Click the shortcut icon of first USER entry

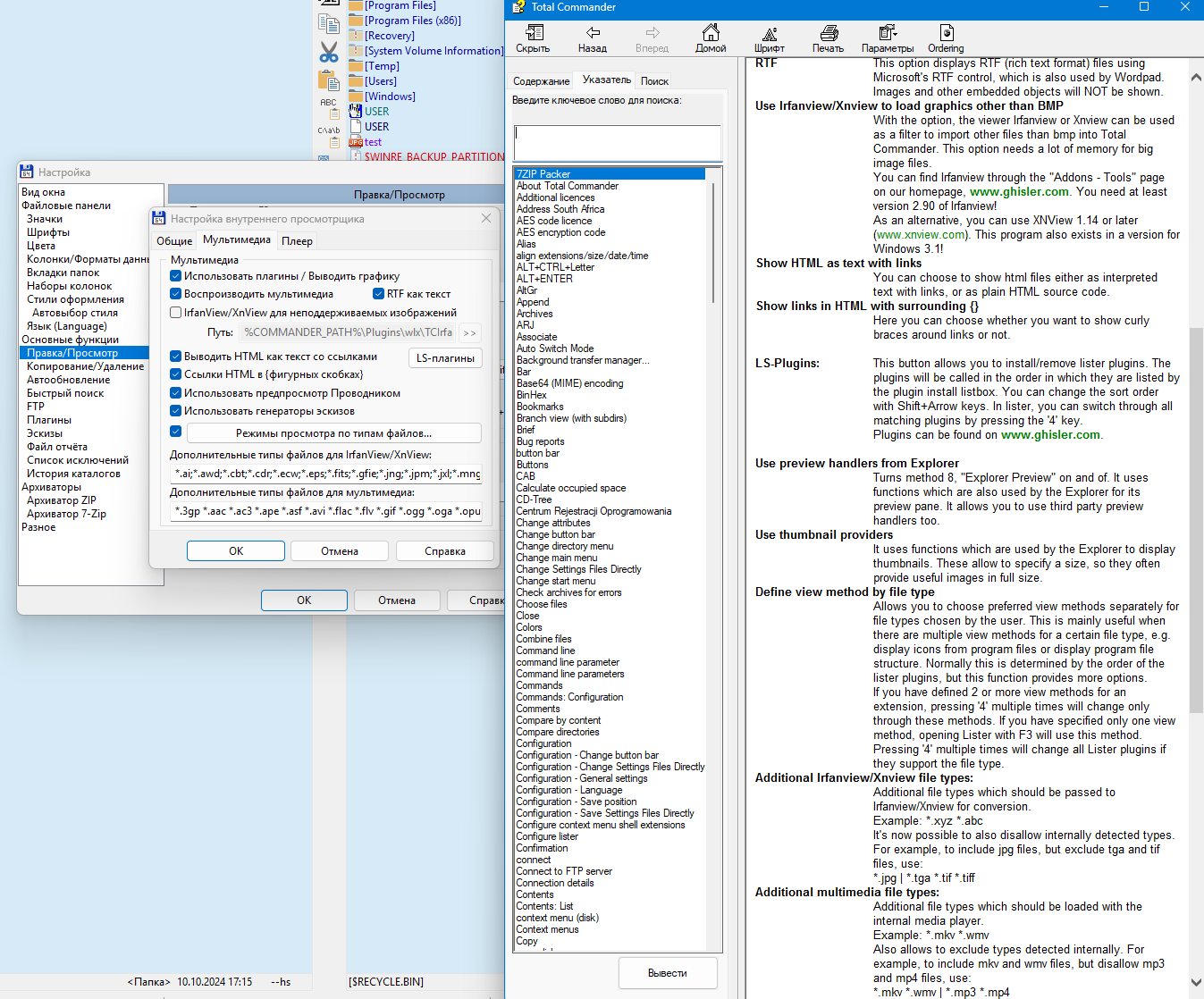(356, 112)
